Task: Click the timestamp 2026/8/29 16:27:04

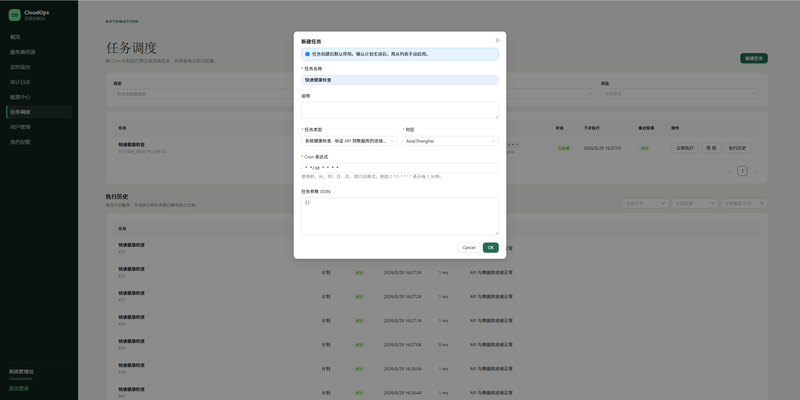Action: [x=403, y=344]
